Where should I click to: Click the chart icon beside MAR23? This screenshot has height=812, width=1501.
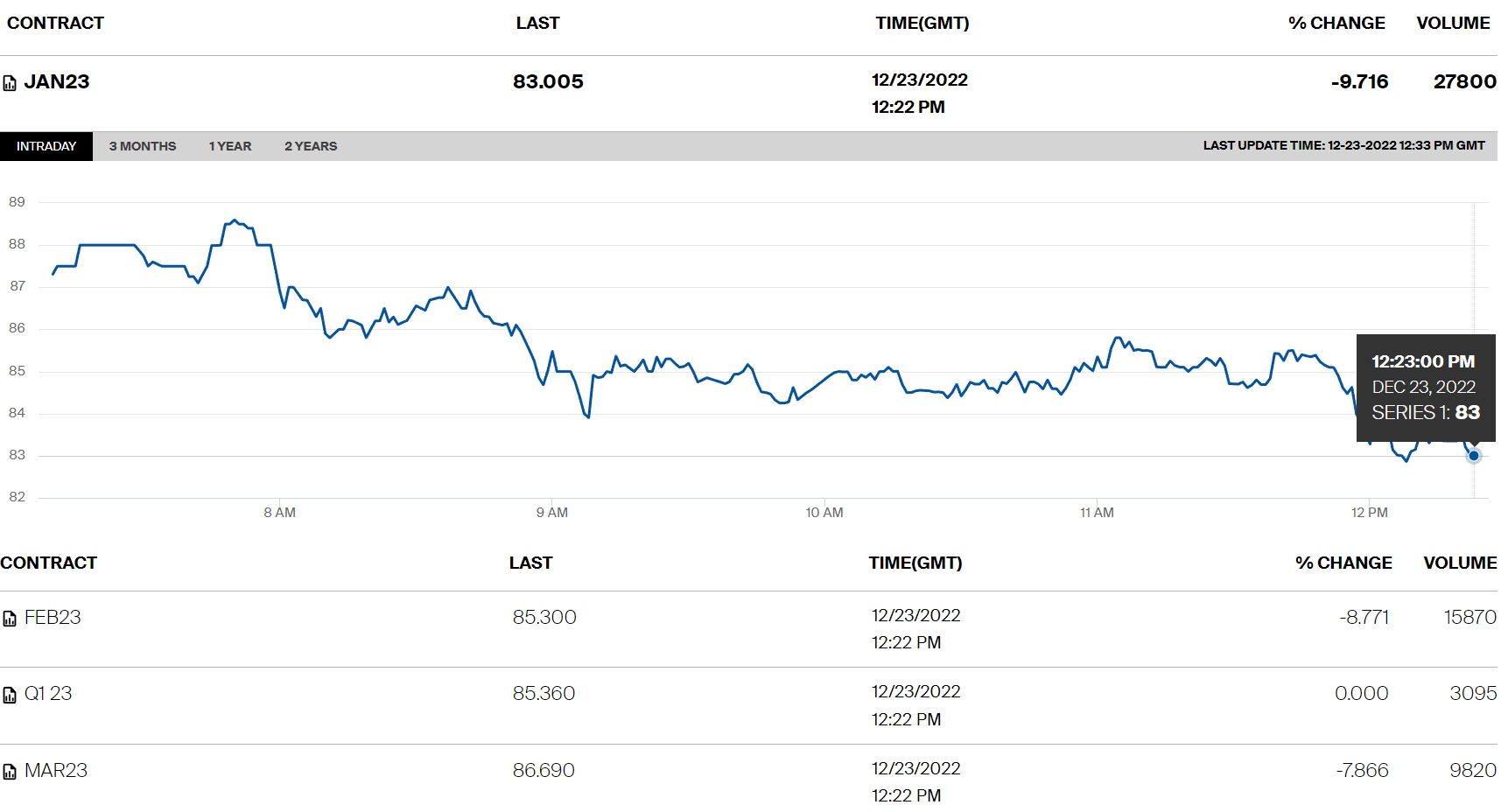[x=10, y=772]
